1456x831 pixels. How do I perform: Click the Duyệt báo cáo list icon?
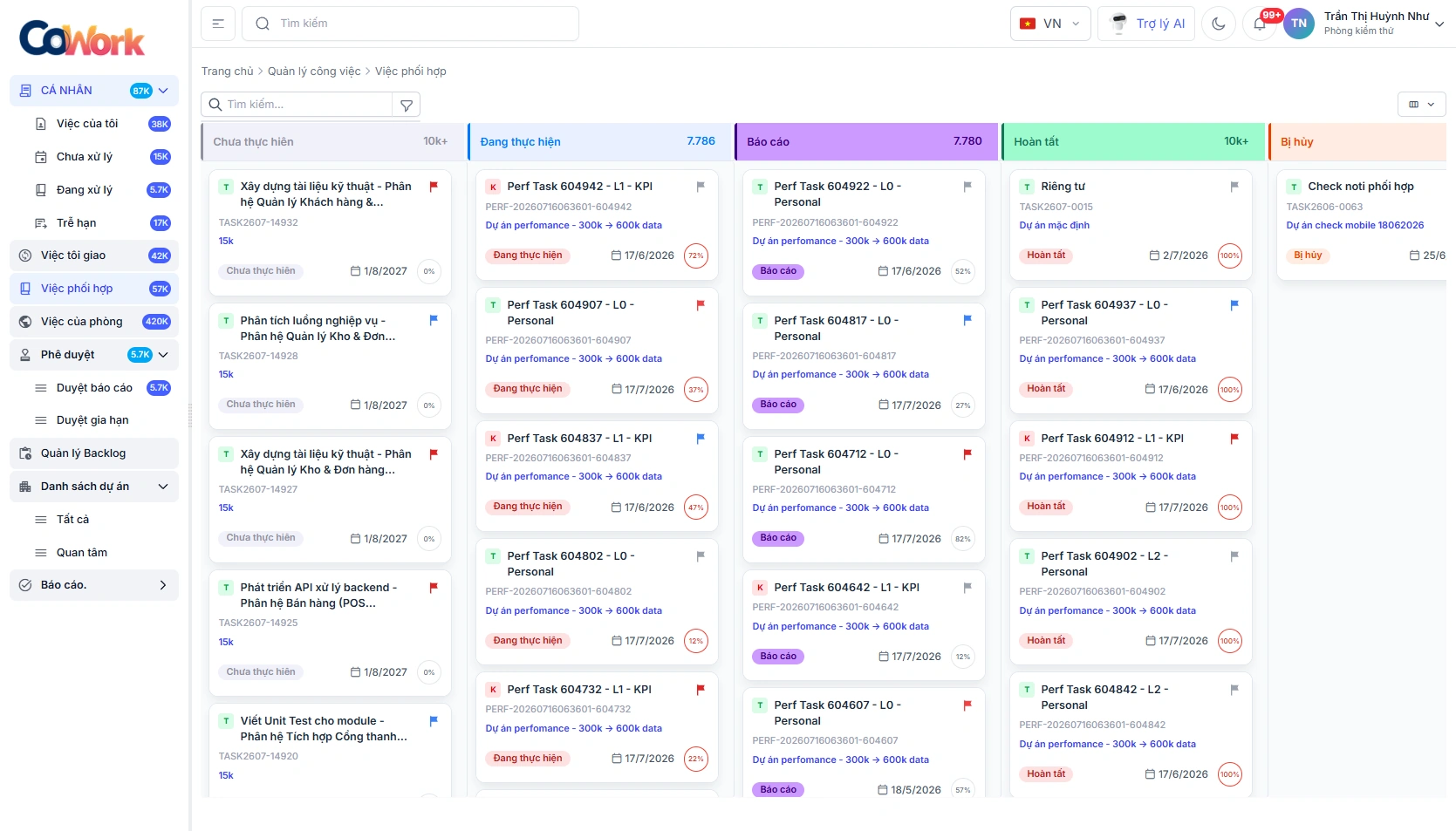coord(40,388)
